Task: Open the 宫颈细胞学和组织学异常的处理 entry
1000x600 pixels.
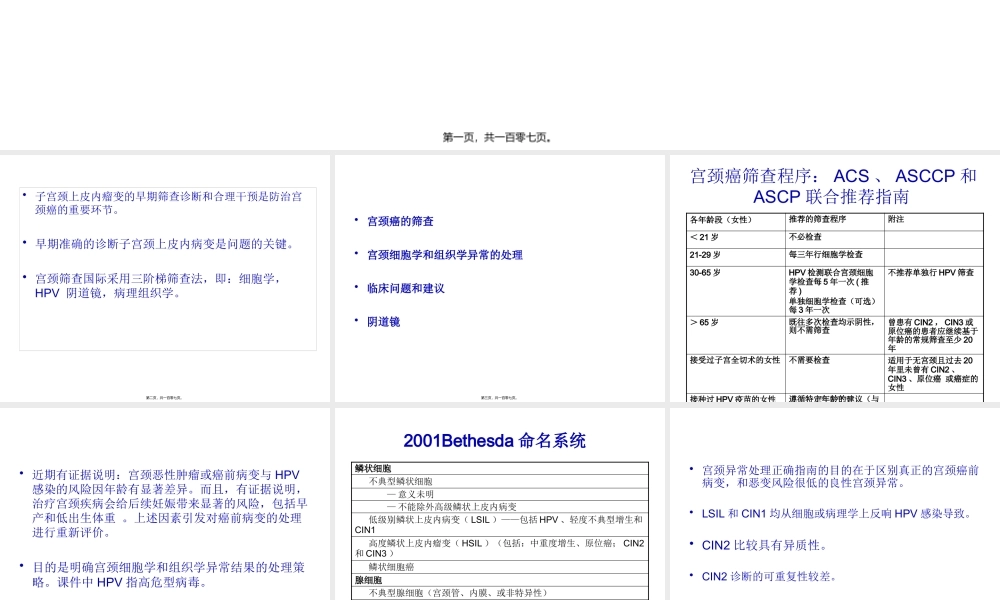Action: [445, 255]
